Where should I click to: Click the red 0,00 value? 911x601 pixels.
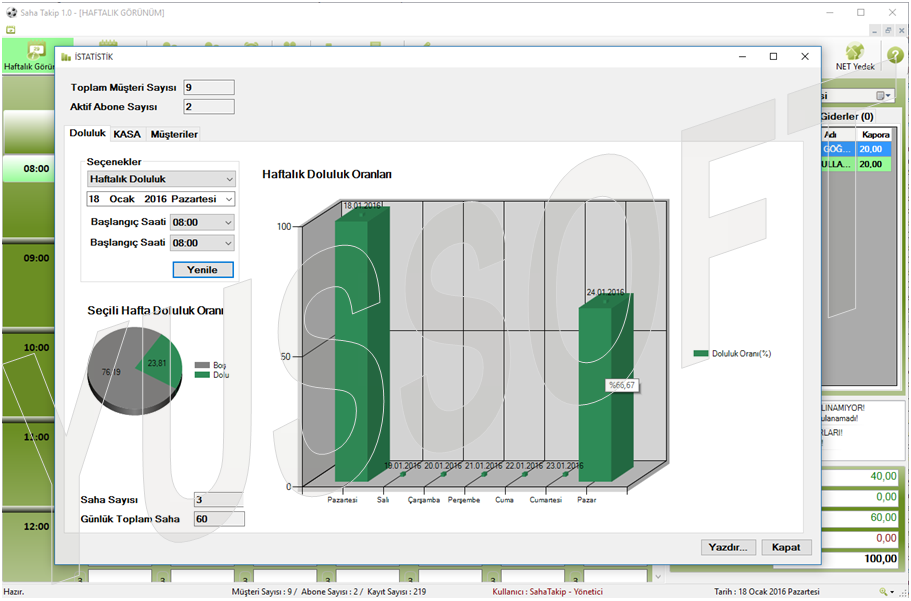click(x=886, y=538)
